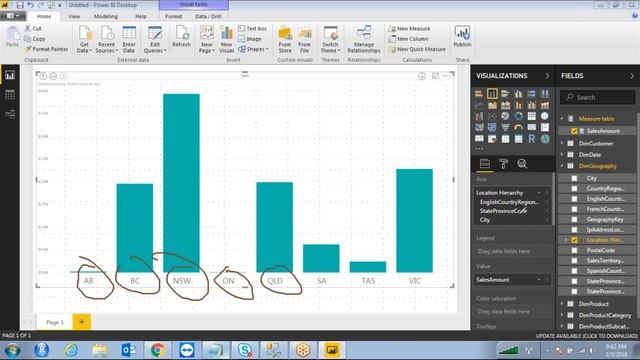Save the file from quick access toolbar

(x=20, y=5)
